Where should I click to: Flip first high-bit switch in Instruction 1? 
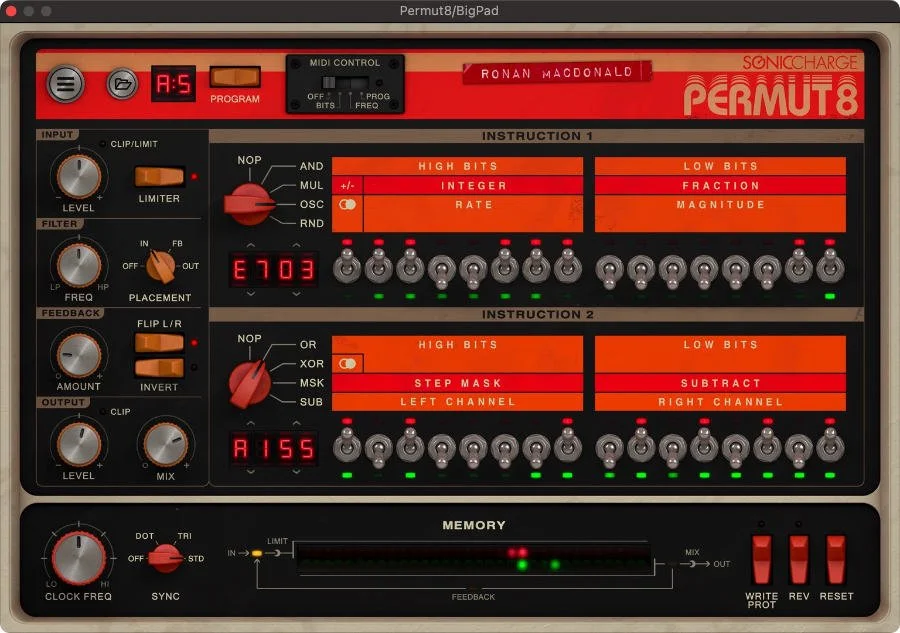(347, 265)
